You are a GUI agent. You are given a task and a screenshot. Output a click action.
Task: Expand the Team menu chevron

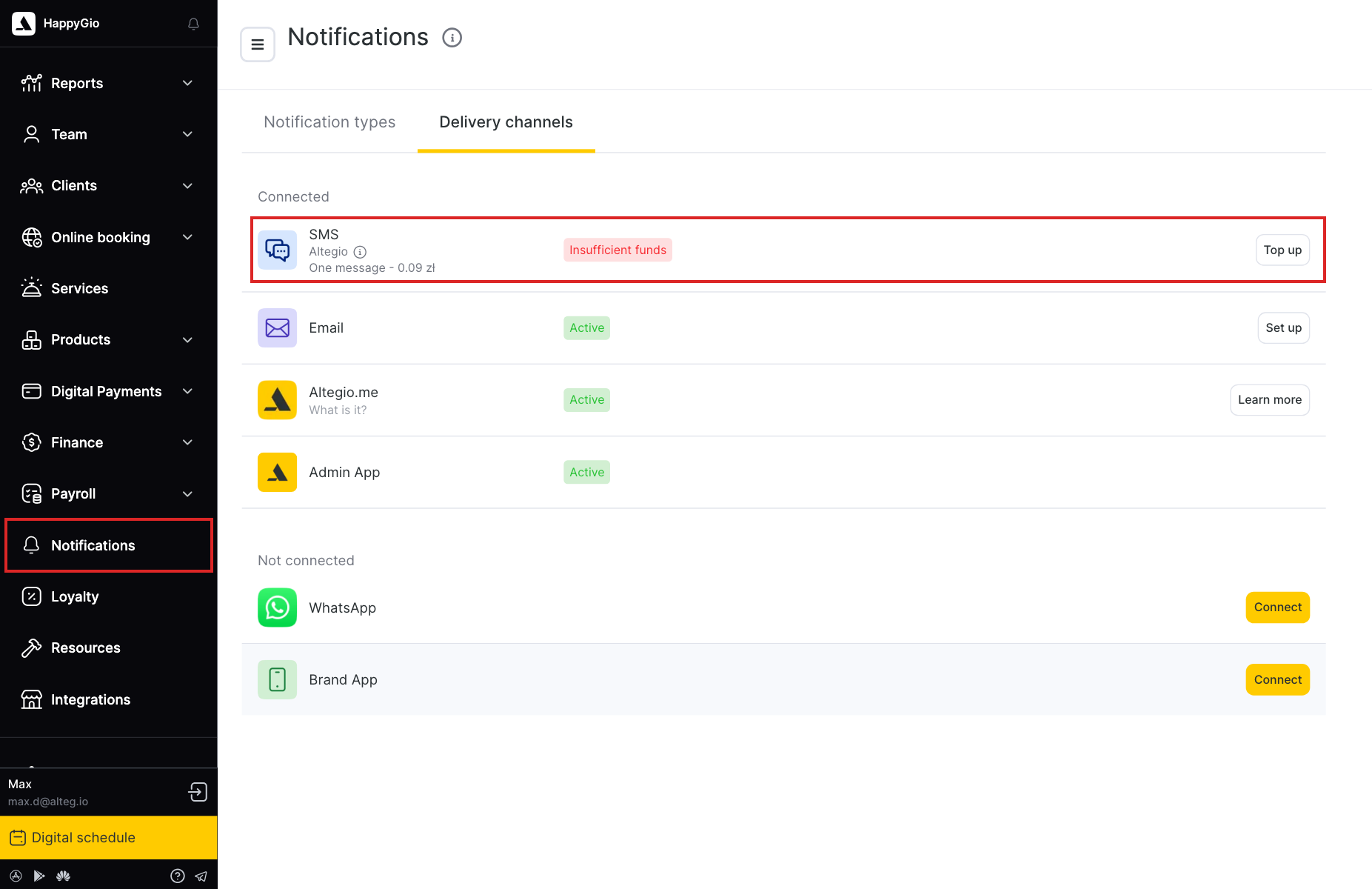(x=187, y=134)
